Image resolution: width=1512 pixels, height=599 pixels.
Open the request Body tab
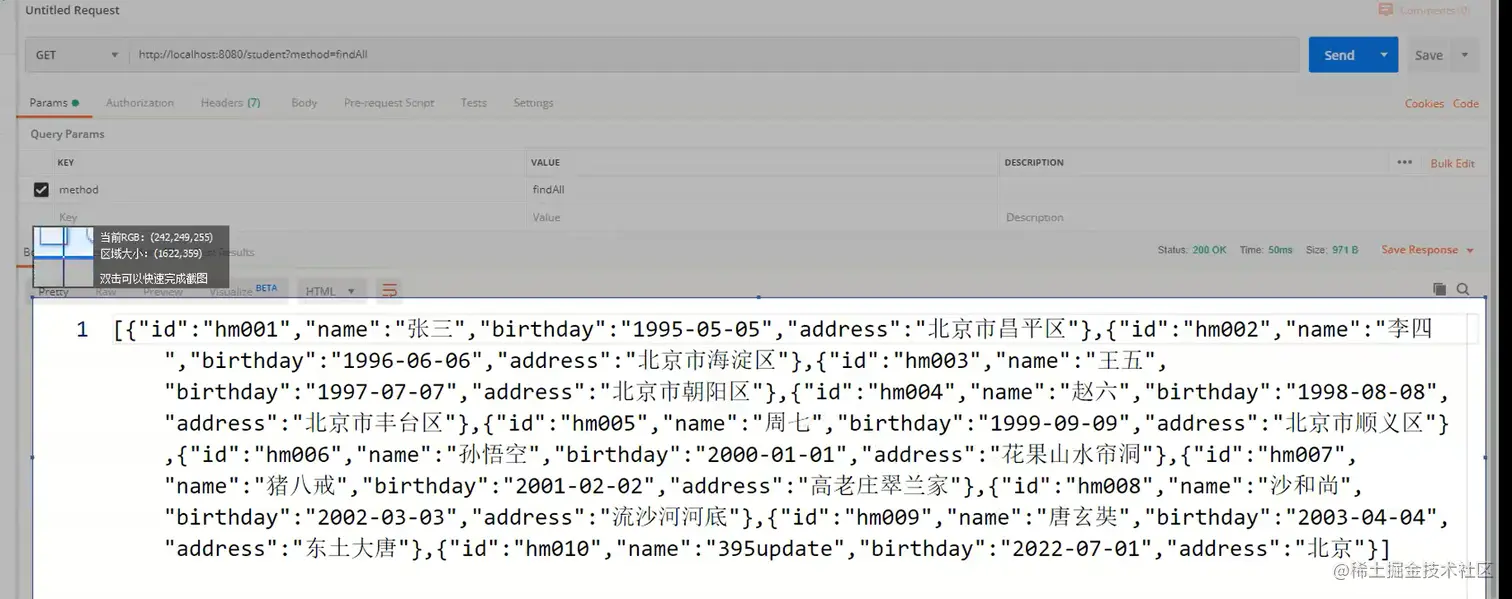[x=304, y=103]
